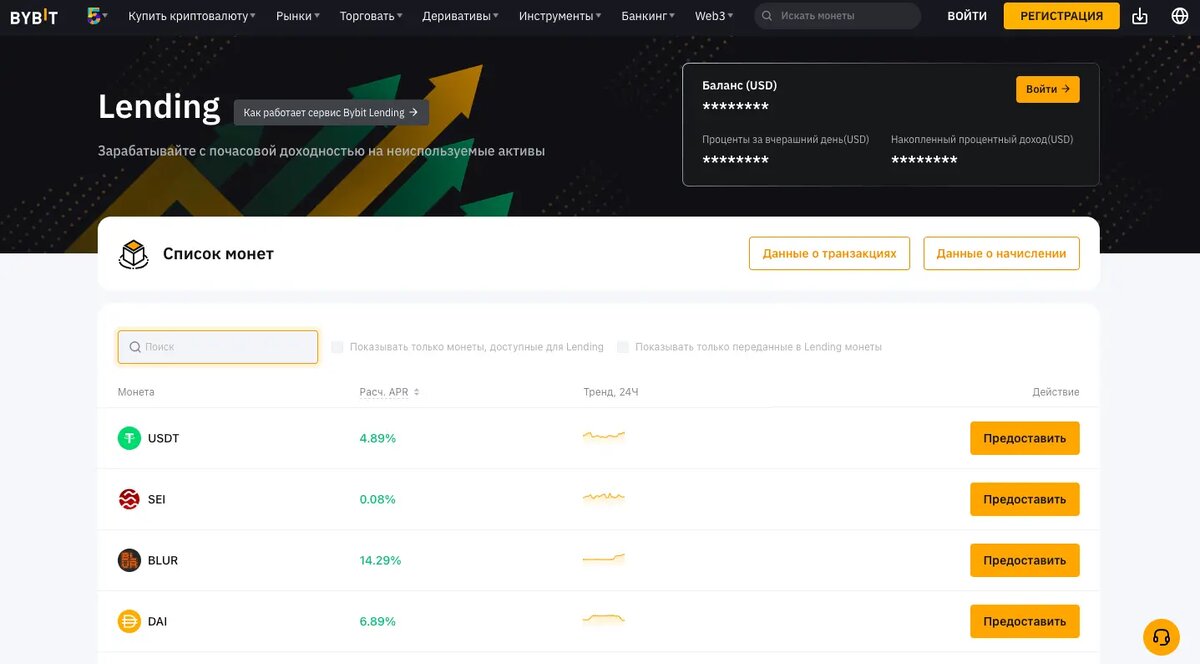The image size is (1200, 664).
Task: Open the language globe icon
Action: (x=1180, y=16)
